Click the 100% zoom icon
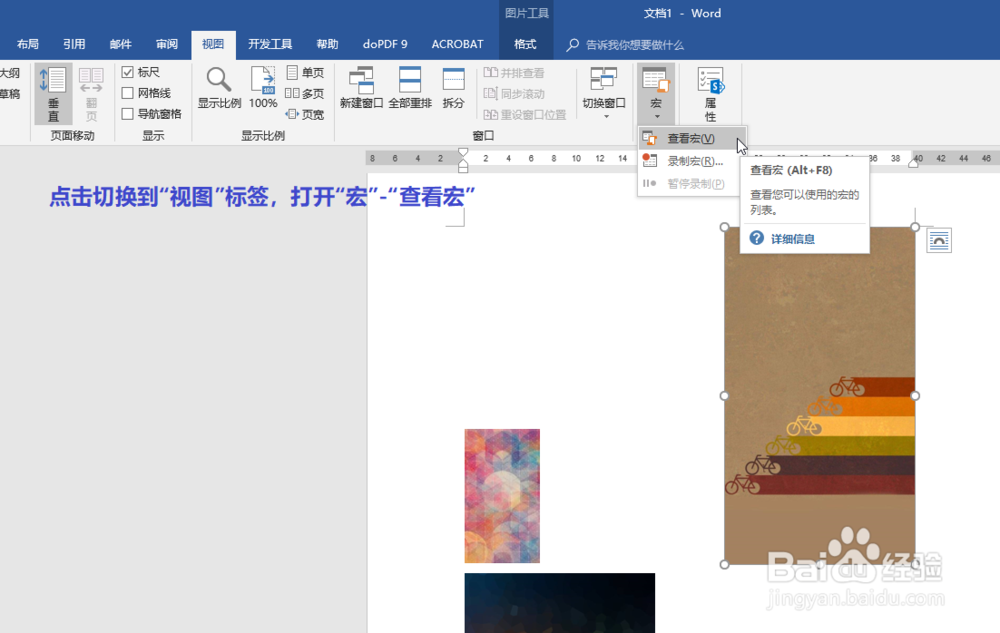Viewport: 1000px width, 633px height. (262, 90)
